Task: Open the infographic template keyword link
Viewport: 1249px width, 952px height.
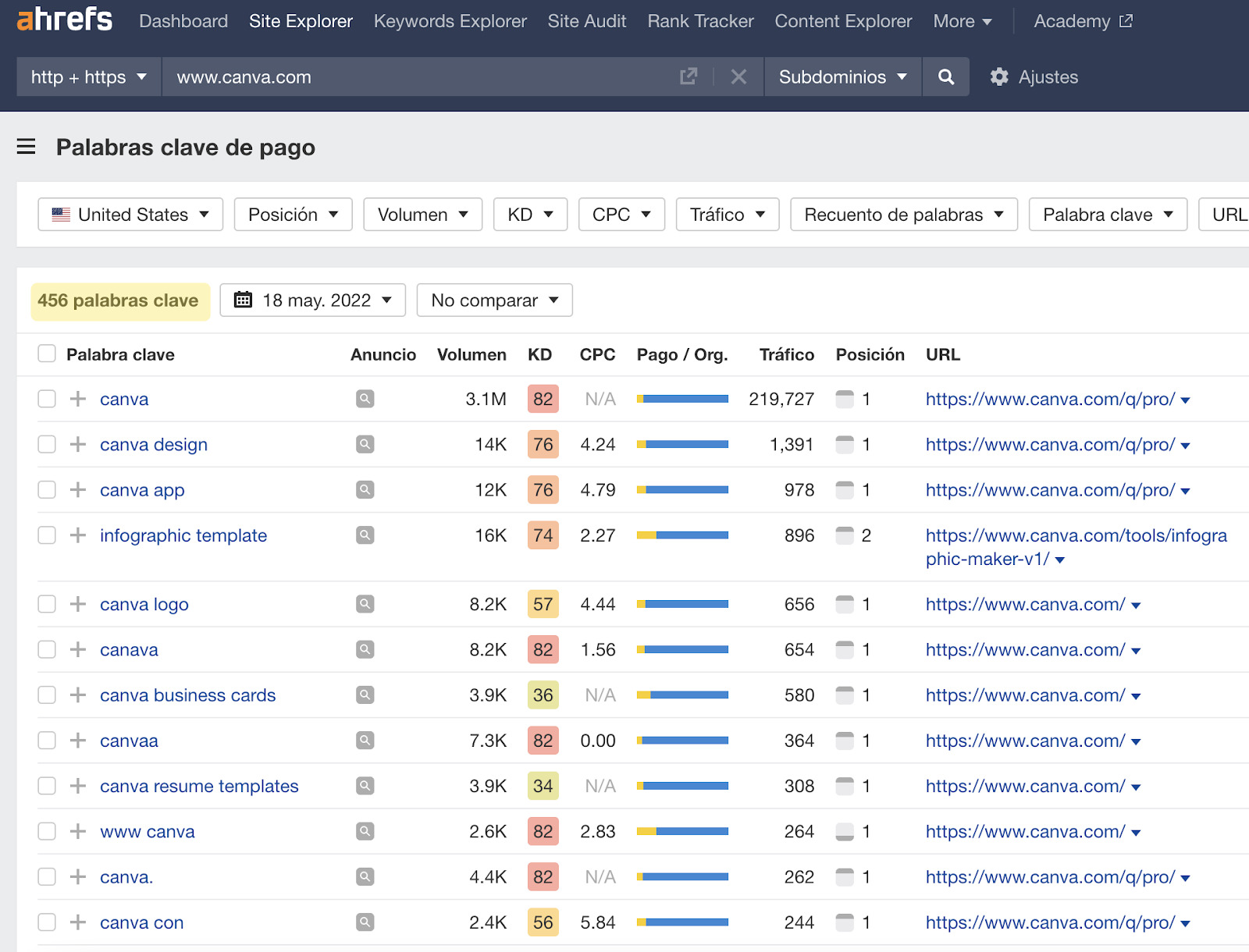Action: coord(183,535)
